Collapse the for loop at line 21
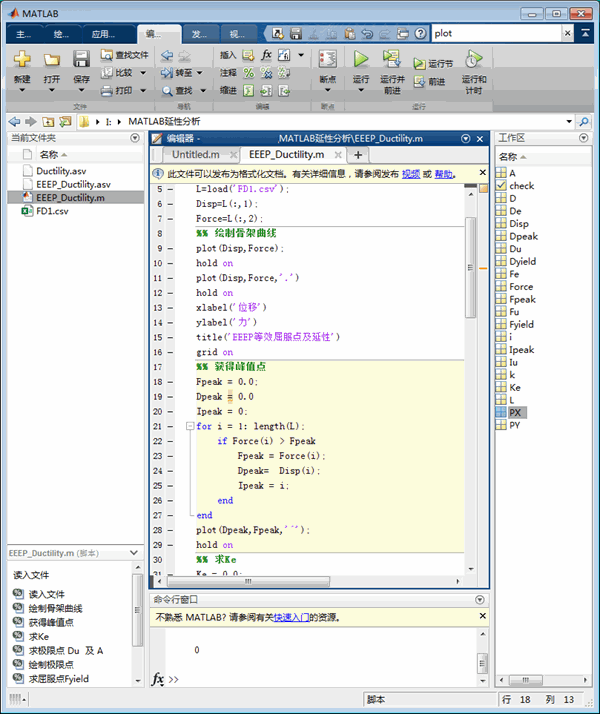This screenshot has width=600, height=714. 190,426
